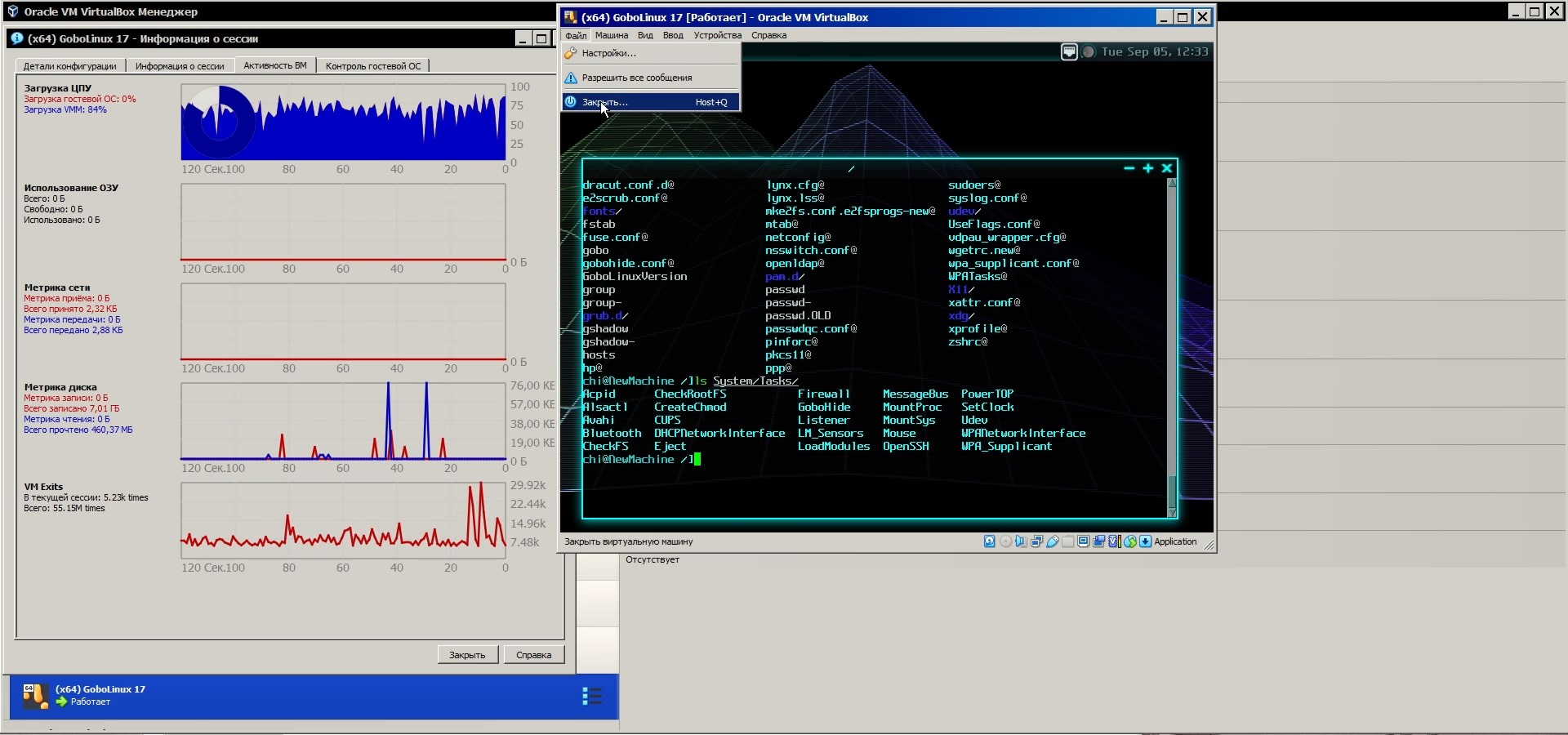Image resolution: width=1568 pixels, height=735 pixels.
Task: Click the optical disc status icon
Action: (1005, 541)
